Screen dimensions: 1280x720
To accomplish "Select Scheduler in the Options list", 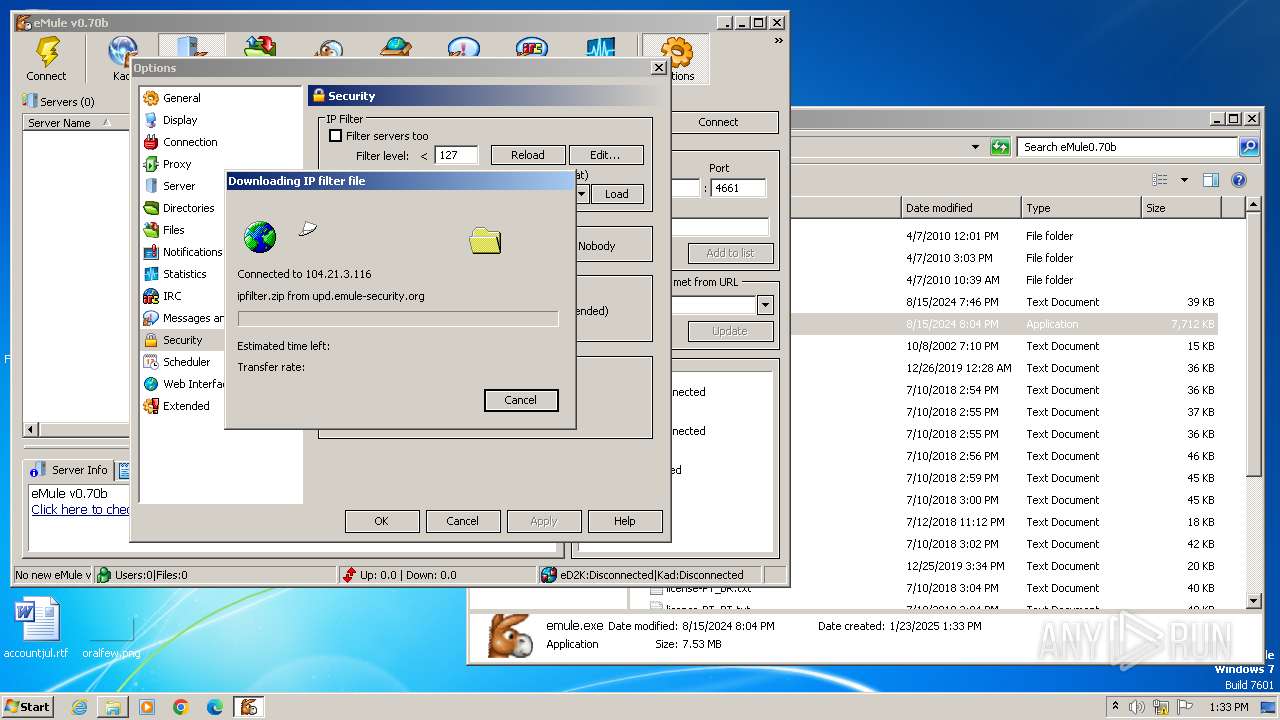I will (186, 362).
